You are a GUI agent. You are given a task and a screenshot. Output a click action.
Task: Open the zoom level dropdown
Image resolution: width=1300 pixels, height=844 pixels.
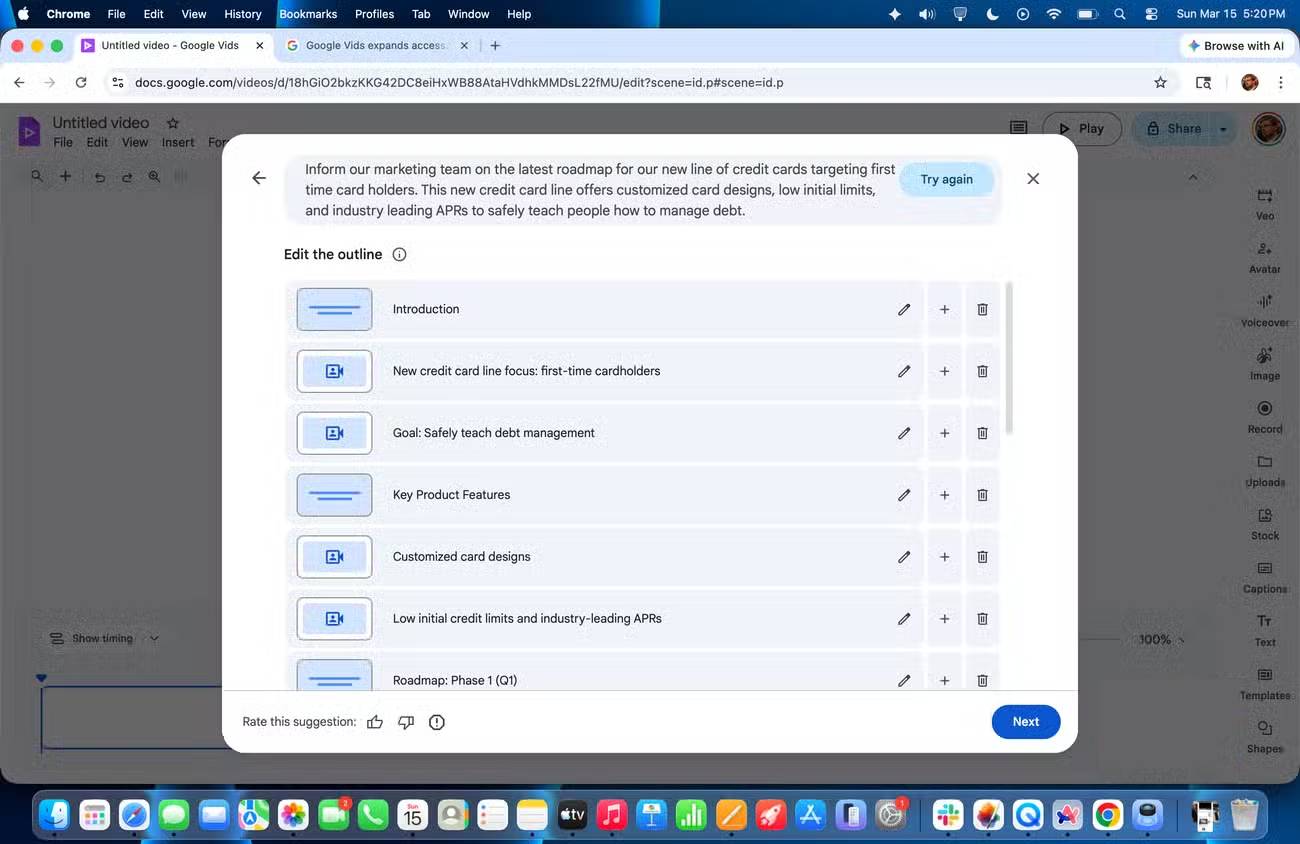(1160, 638)
